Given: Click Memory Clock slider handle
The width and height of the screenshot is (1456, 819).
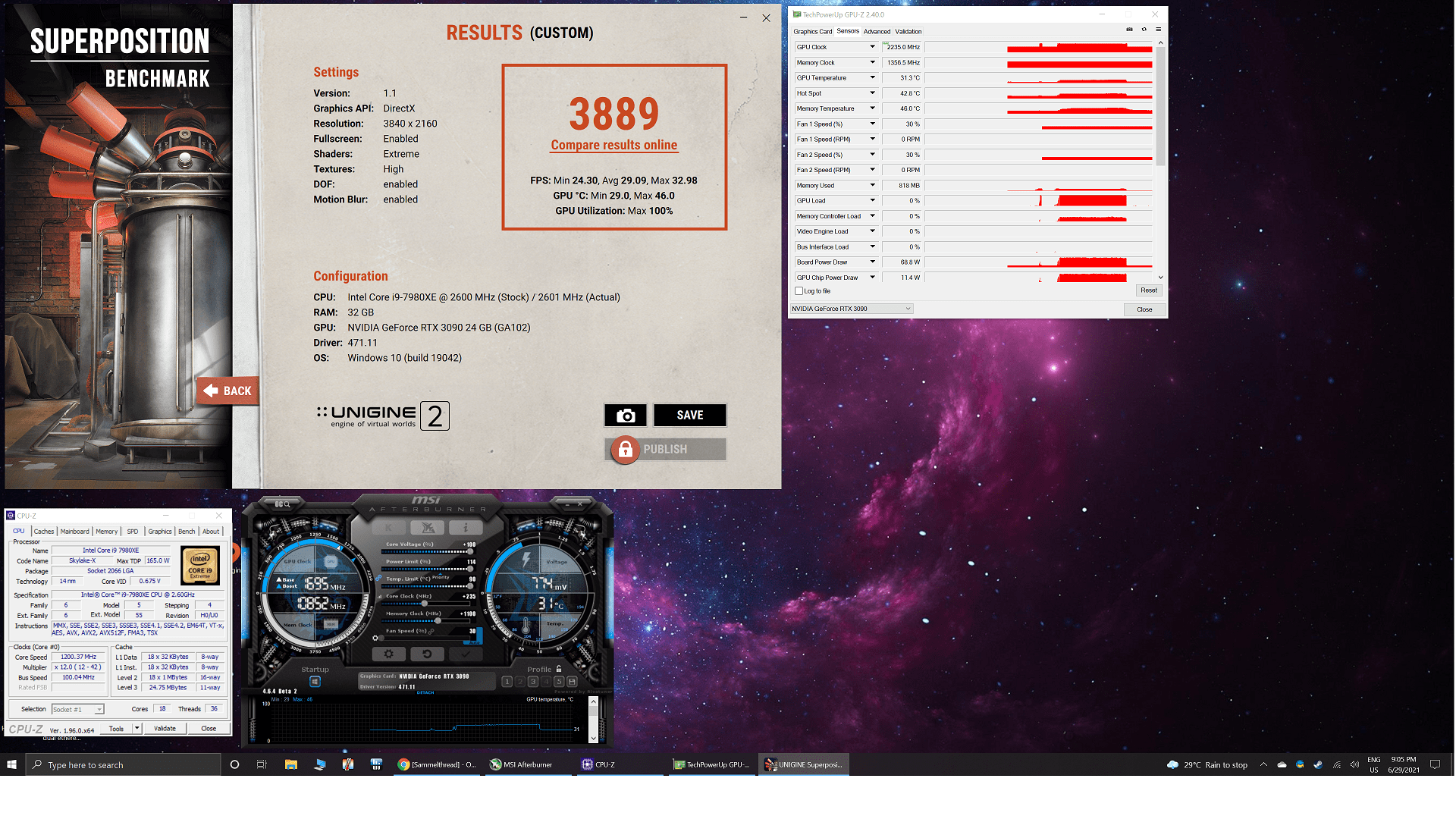Looking at the screenshot, I should pos(438,620).
